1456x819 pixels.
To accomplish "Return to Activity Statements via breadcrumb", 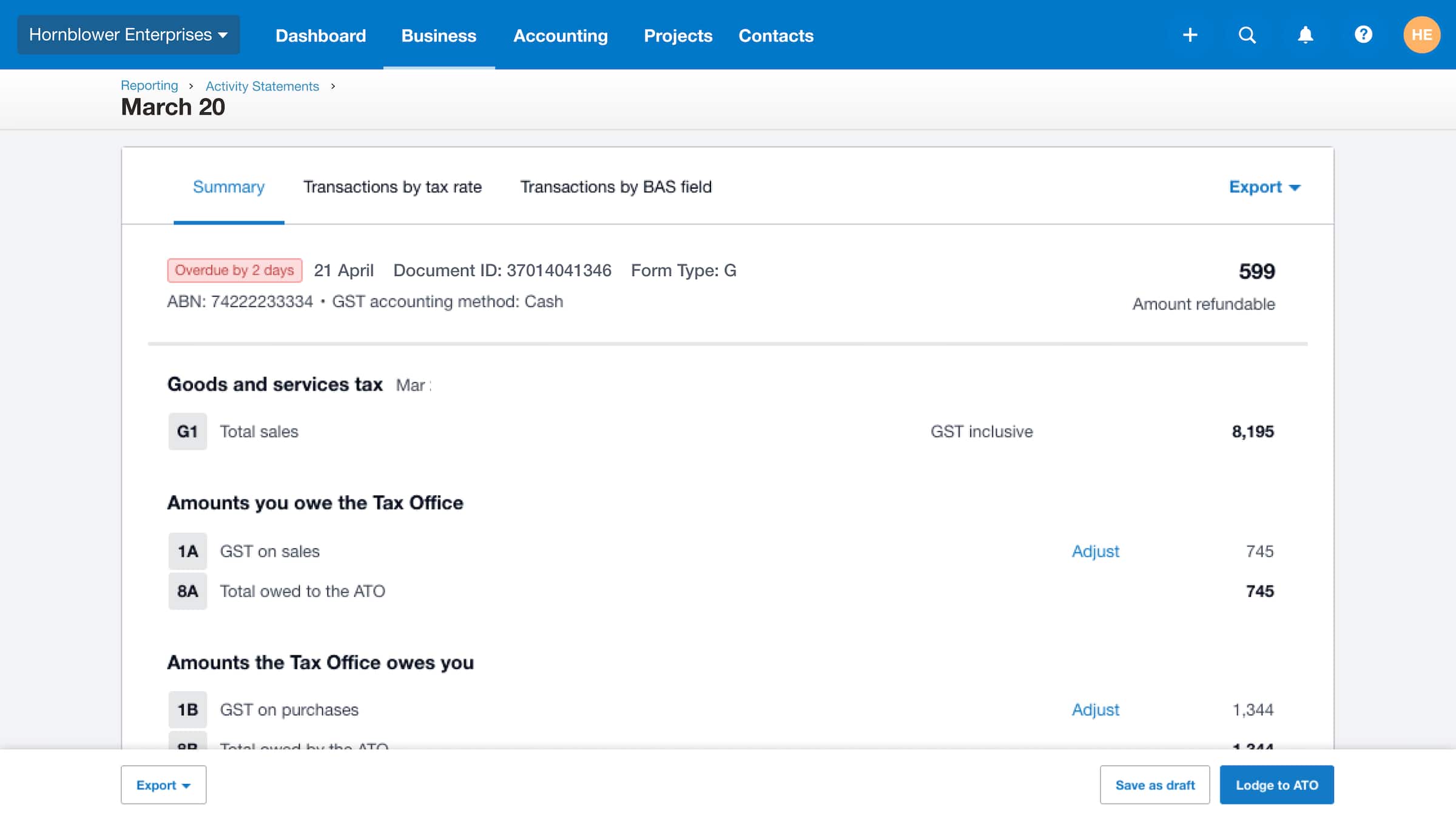I will tap(261, 86).
